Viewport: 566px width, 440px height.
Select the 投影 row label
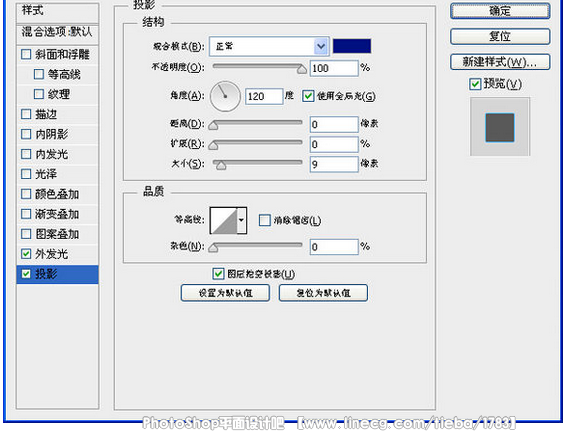click(46, 274)
